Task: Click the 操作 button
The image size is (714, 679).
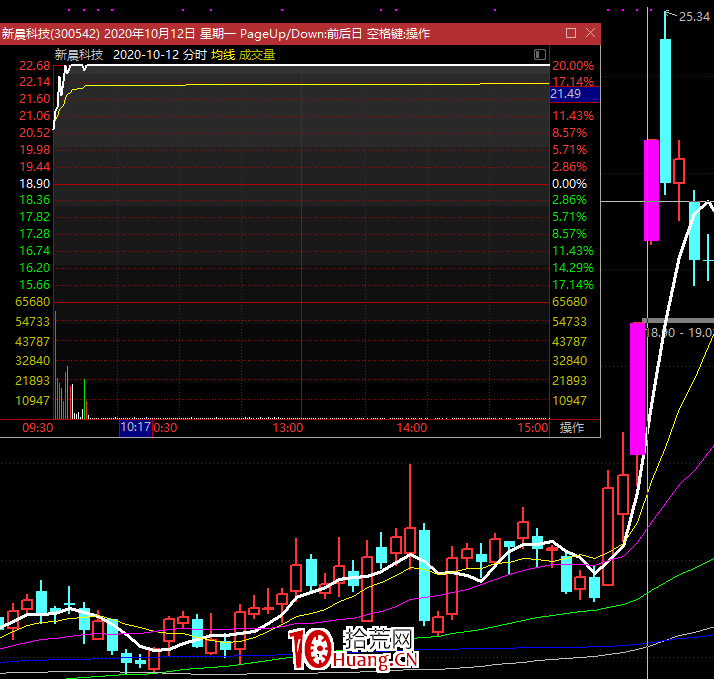Action: click(571, 428)
